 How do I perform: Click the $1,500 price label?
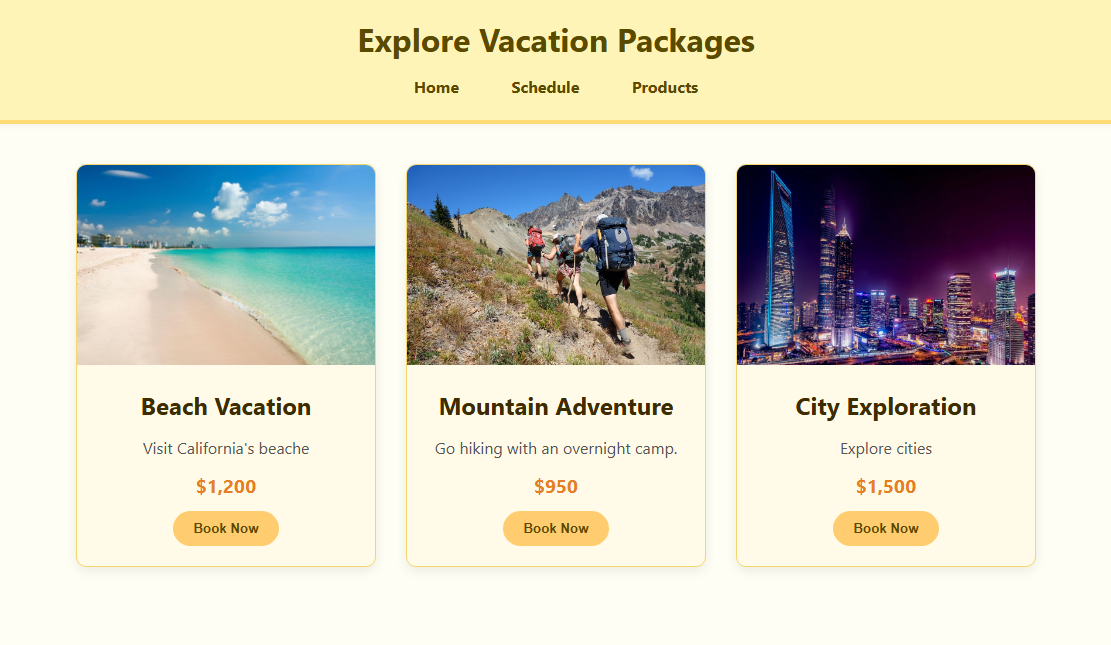[886, 486]
